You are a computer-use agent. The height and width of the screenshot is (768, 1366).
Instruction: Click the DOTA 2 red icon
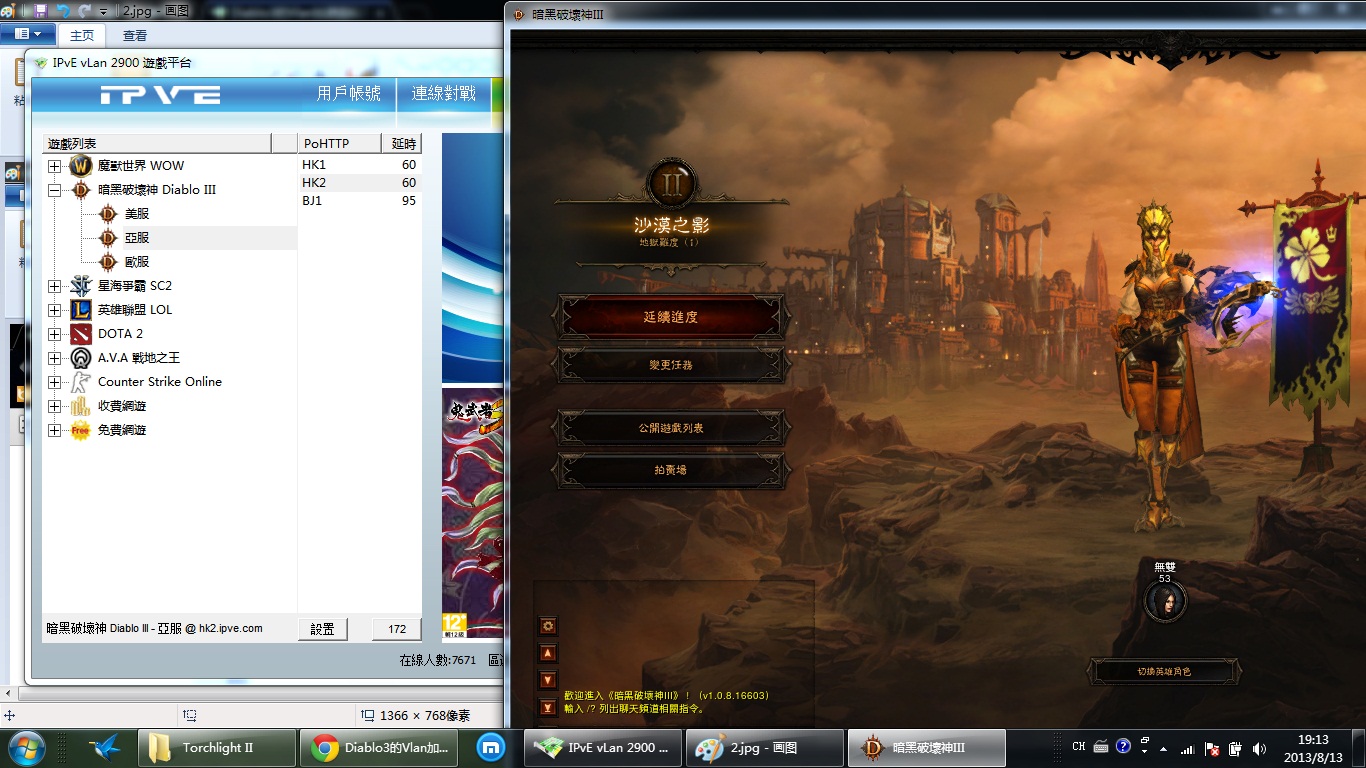point(81,334)
